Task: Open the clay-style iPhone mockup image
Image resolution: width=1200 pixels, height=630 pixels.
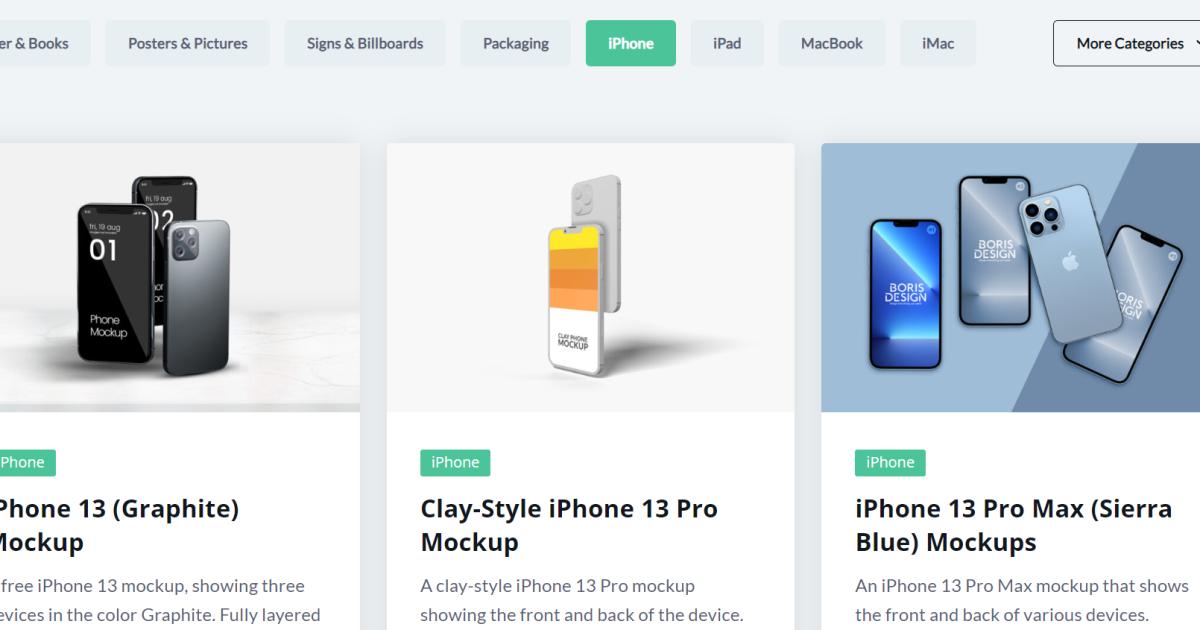Action: [x=591, y=277]
